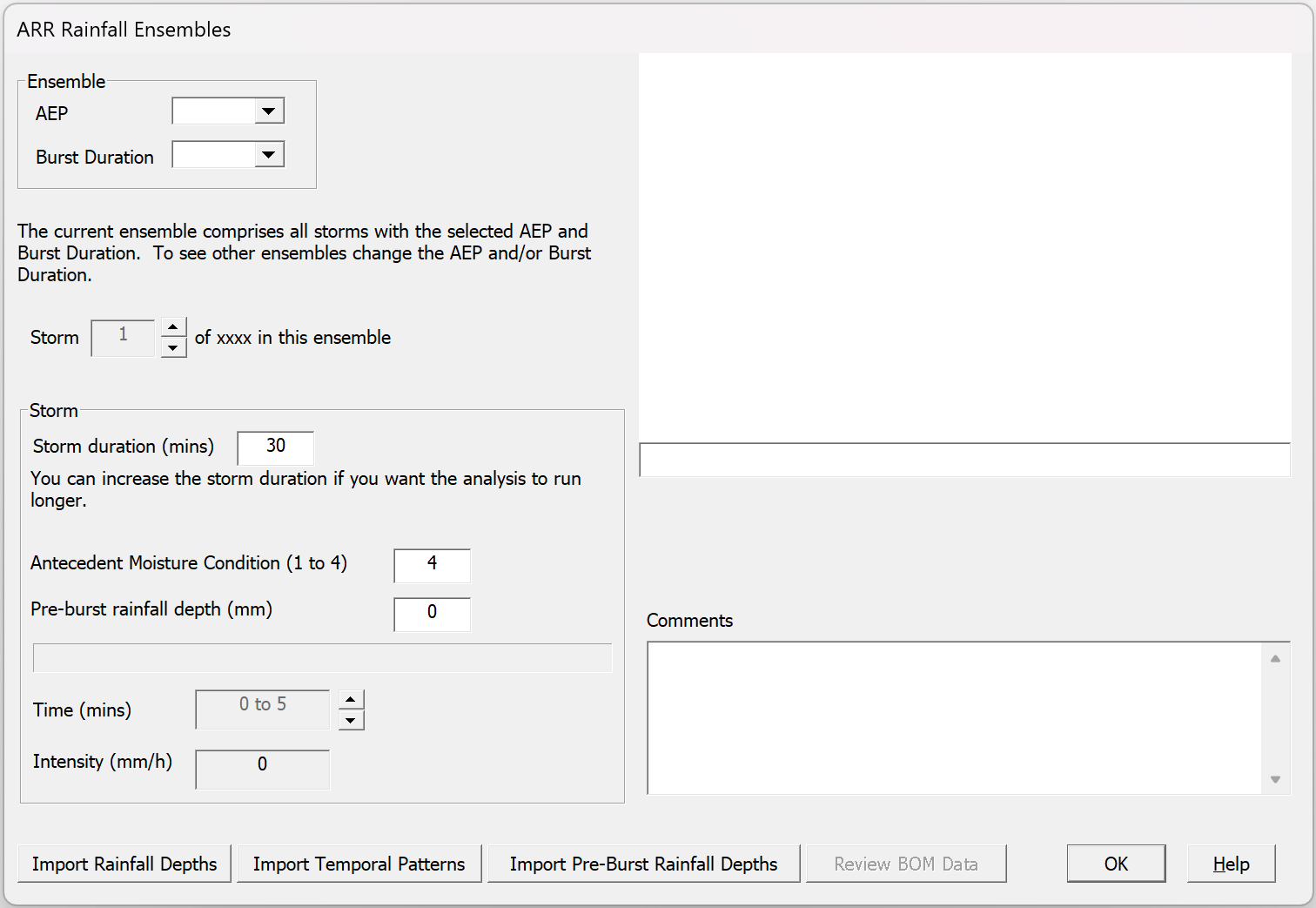Confirm the dialog with OK

[1116, 864]
